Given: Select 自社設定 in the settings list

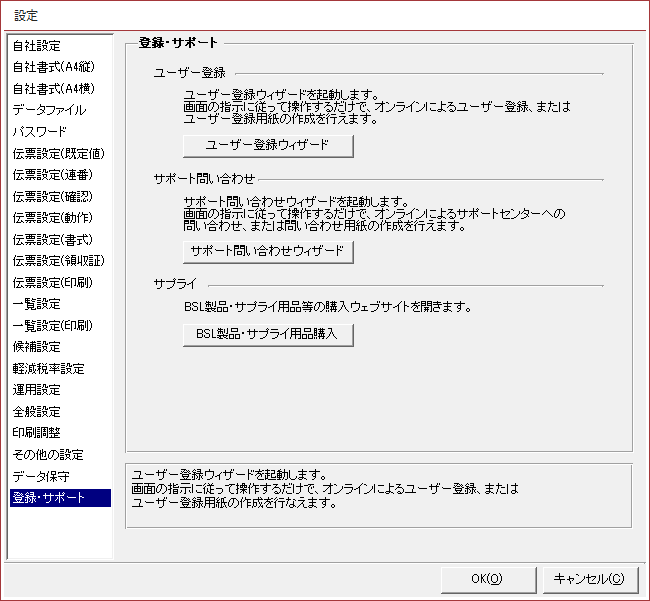Looking at the screenshot, I should click(x=60, y=46).
